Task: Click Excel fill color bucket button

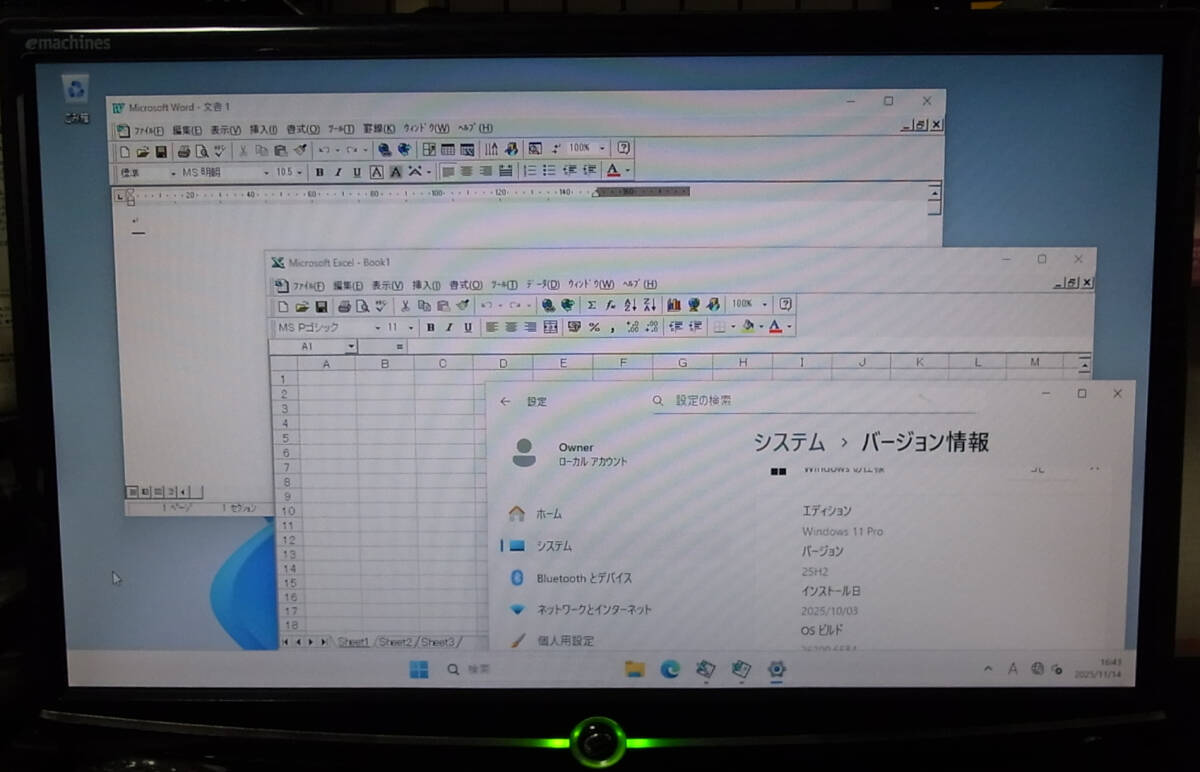Action: click(749, 326)
